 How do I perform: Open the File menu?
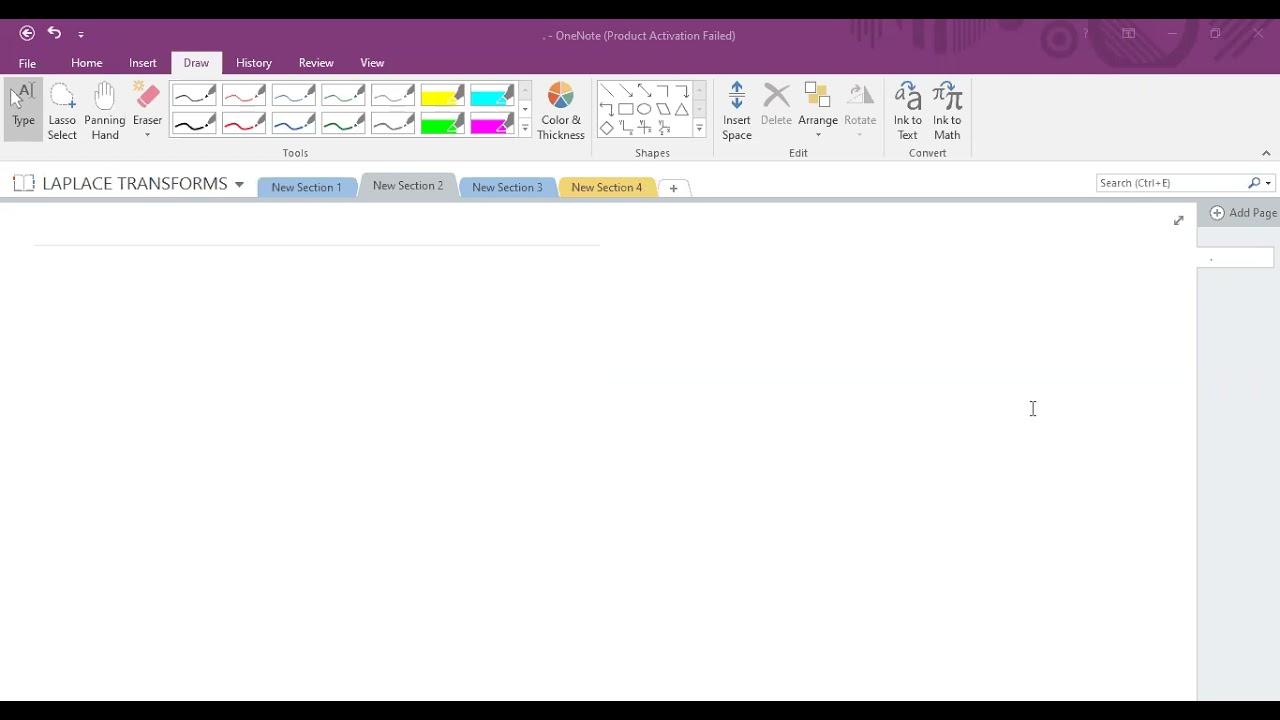[x=27, y=63]
